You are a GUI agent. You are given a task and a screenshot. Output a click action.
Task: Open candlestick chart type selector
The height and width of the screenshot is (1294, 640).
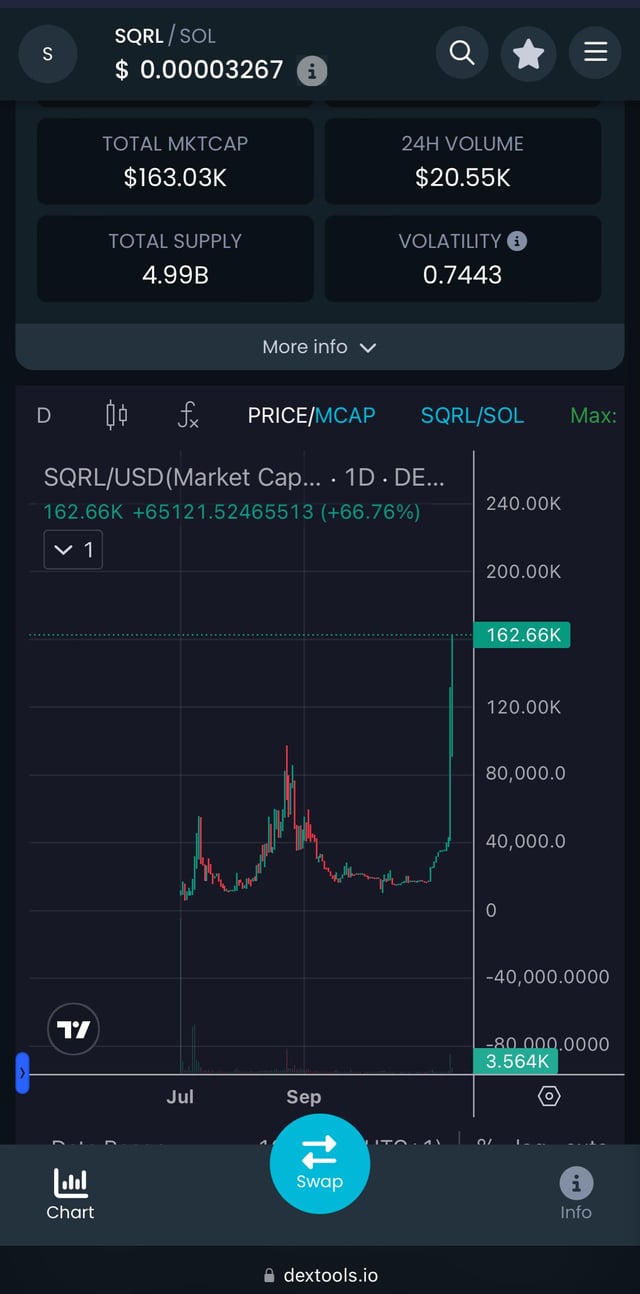point(117,415)
